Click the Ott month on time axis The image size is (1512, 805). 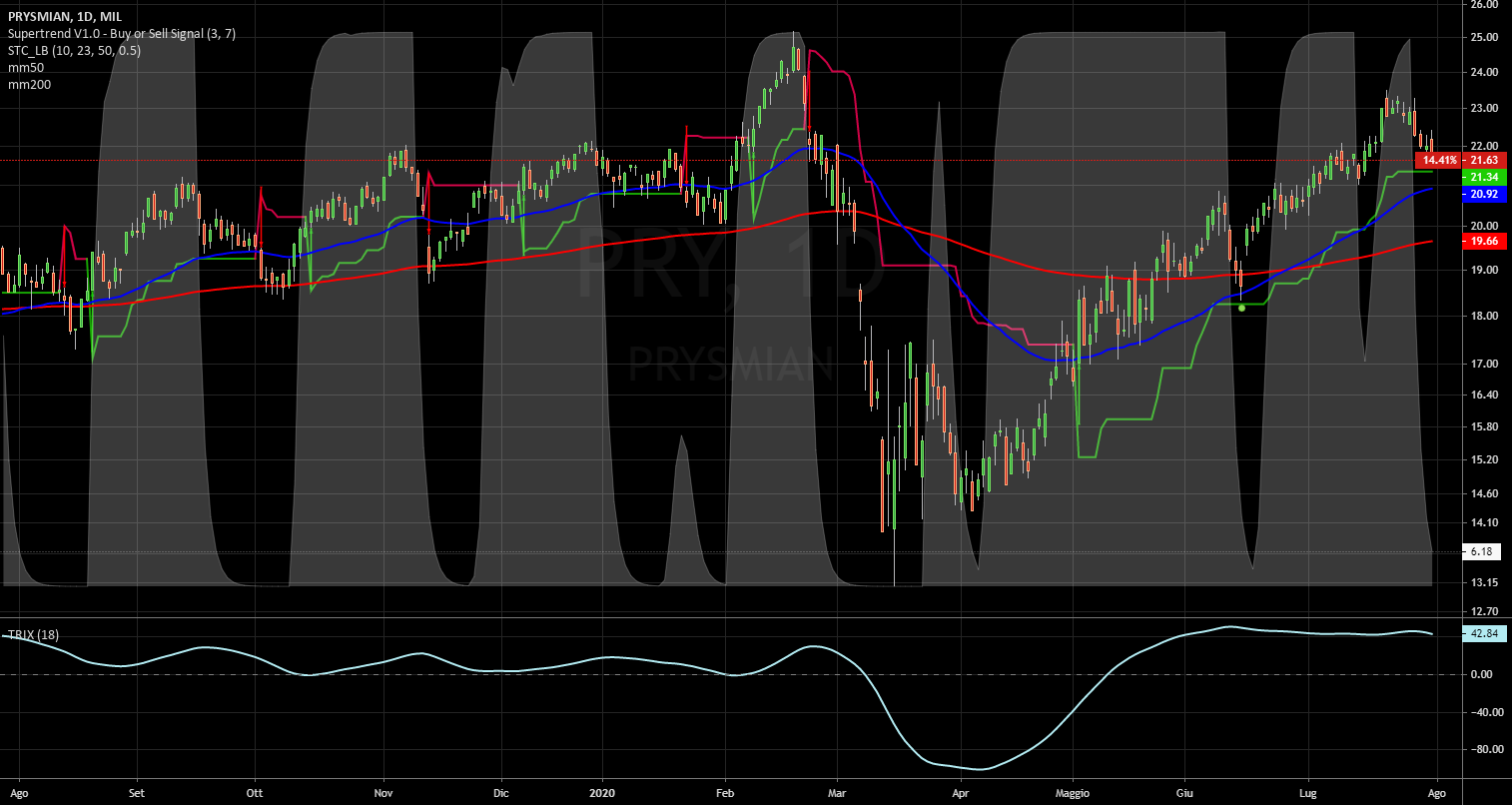click(x=255, y=793)
